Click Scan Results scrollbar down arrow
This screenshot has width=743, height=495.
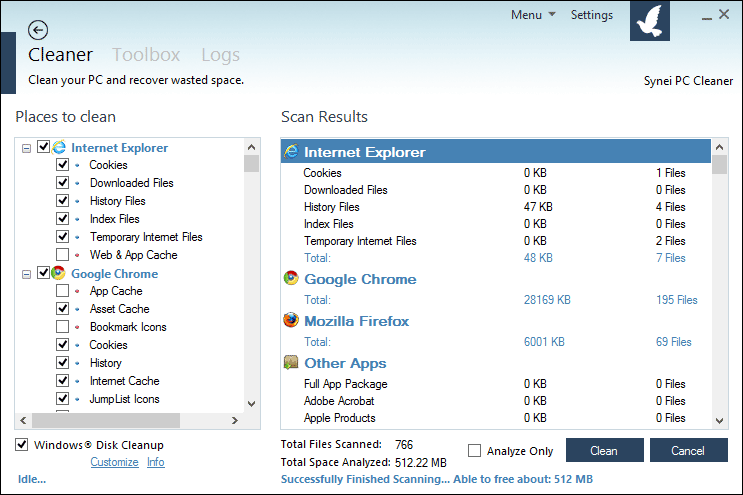click(x=719, y=421)
